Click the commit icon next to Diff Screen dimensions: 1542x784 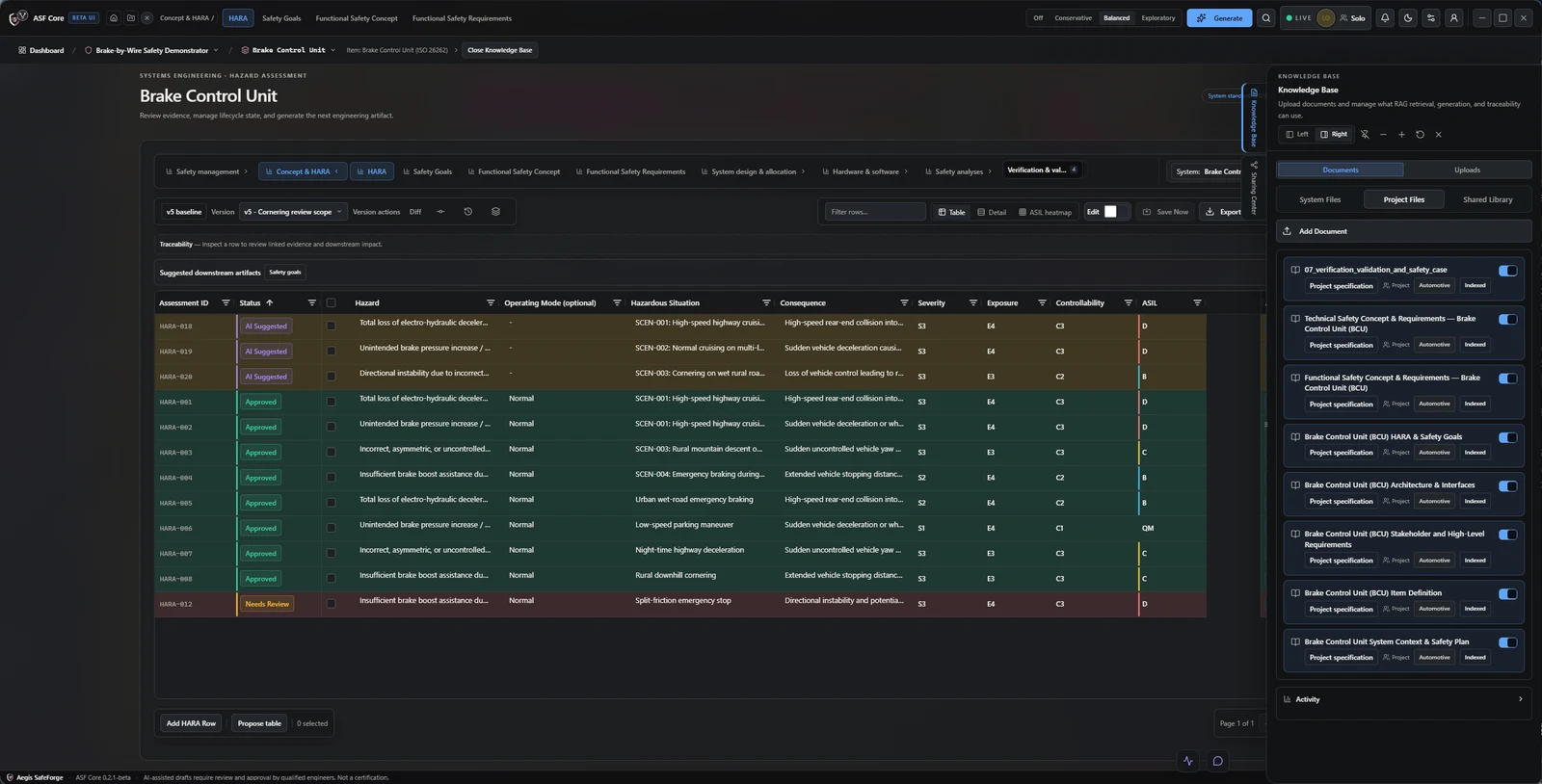tap(440, 212)
